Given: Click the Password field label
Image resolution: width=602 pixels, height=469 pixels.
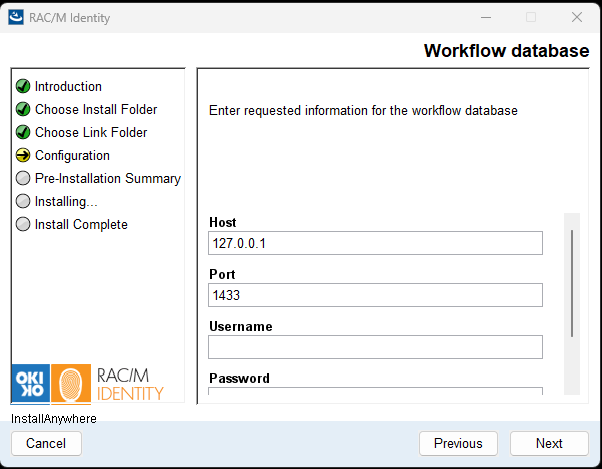Looking at the screenshot, I should tap(240, 378).
